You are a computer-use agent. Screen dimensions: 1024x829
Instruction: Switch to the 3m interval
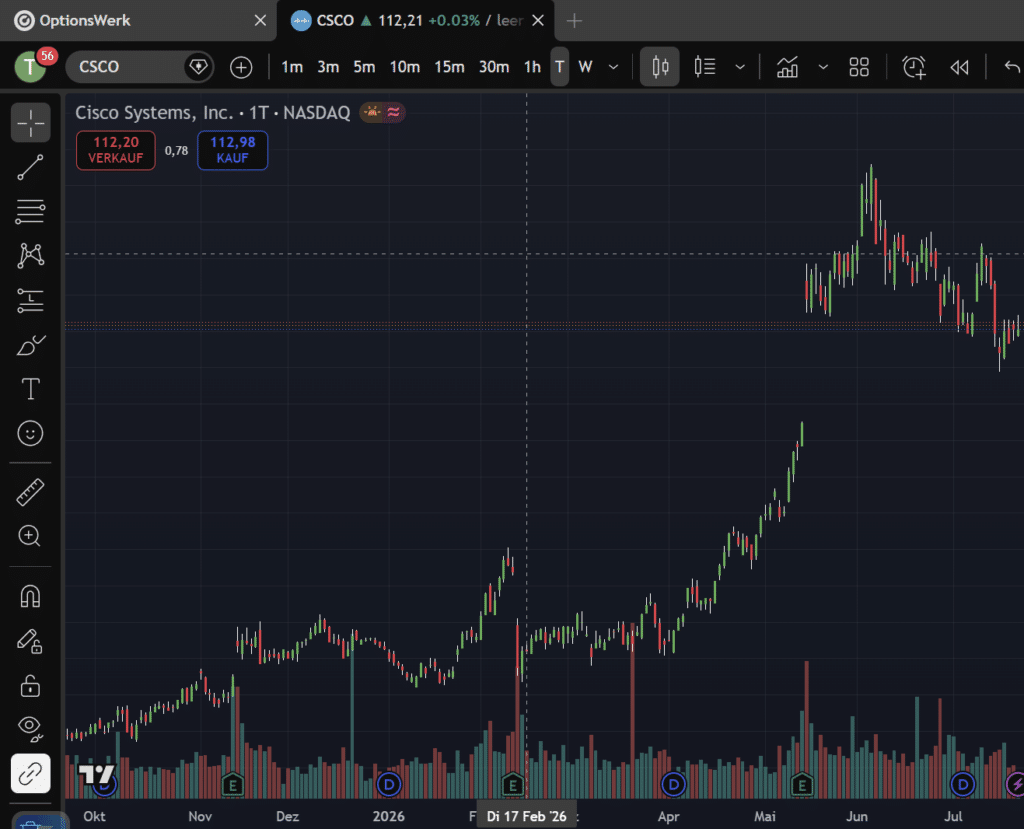(328, 67)
